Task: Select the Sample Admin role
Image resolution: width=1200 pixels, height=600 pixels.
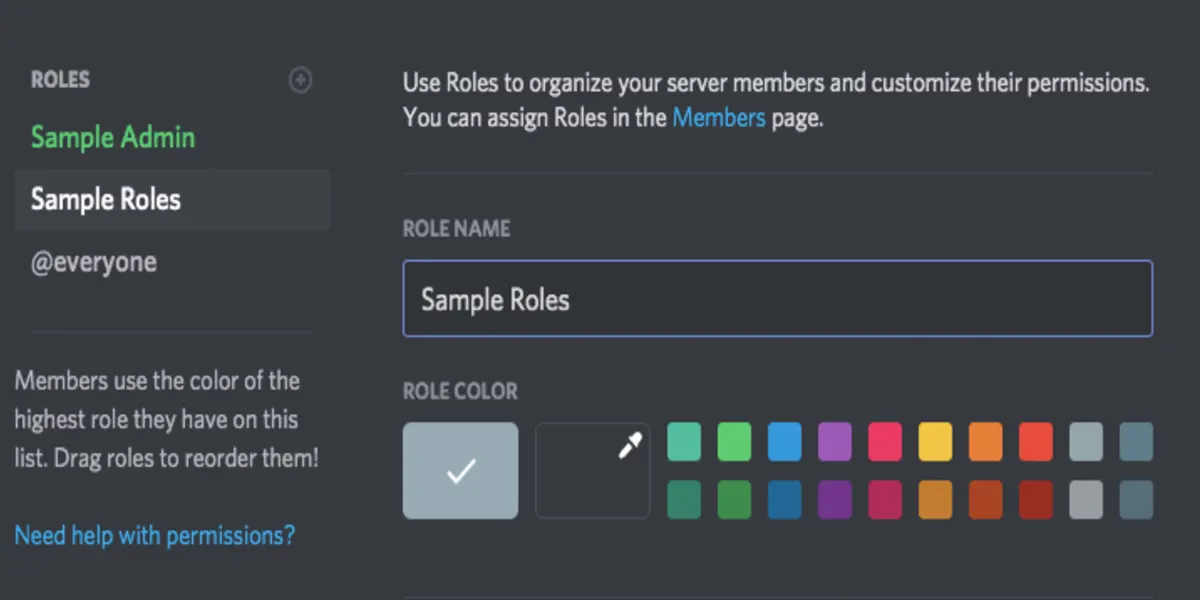Action: (113, 138)
